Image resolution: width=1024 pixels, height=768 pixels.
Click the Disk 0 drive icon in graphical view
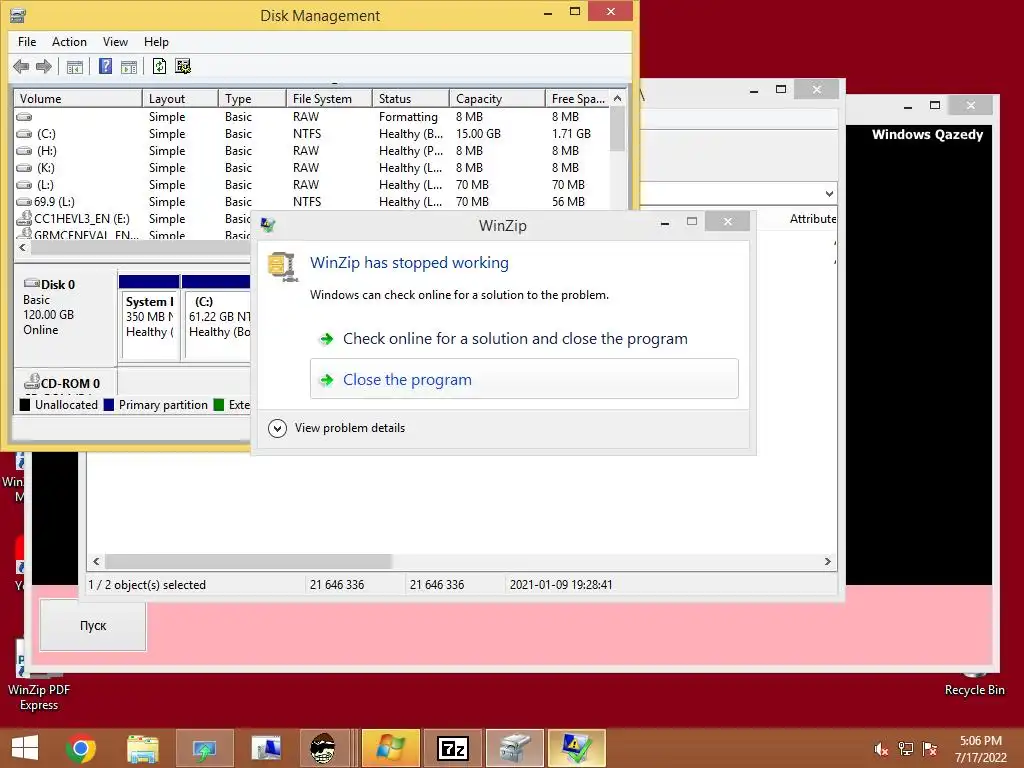click(x=31, y=283)
